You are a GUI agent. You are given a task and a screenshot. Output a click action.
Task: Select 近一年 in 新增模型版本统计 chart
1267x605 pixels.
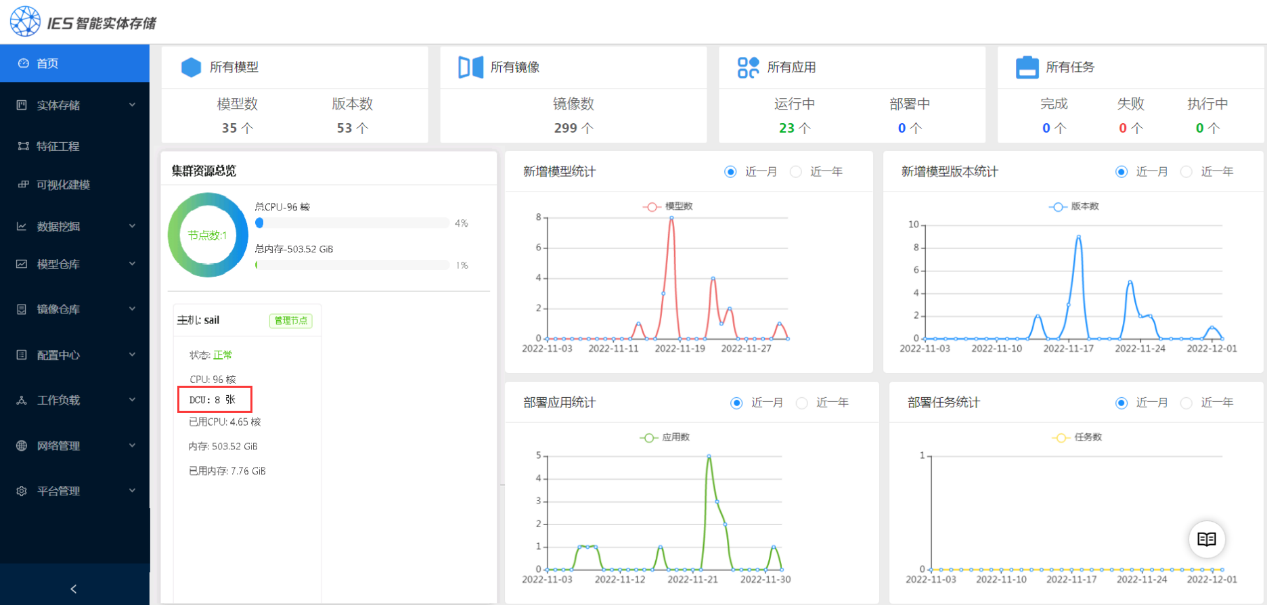tap(1187, 172)
